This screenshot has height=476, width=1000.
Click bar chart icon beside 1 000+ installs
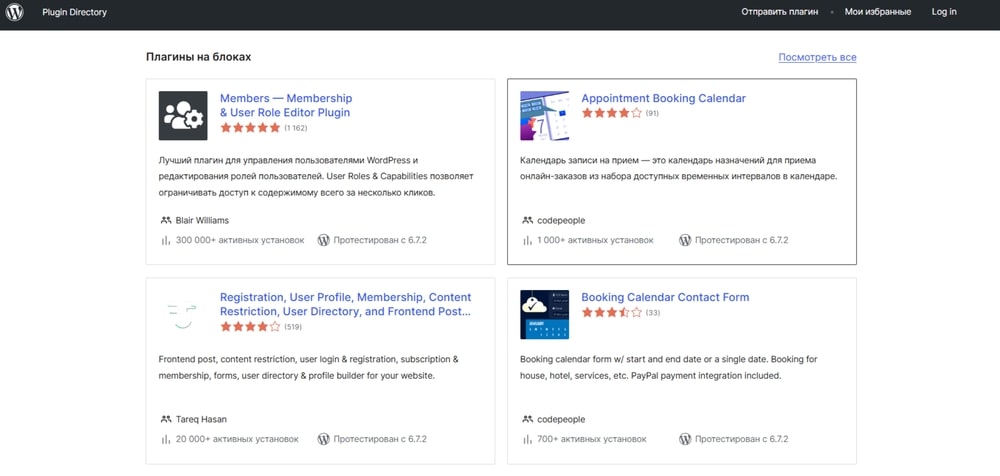527,241
